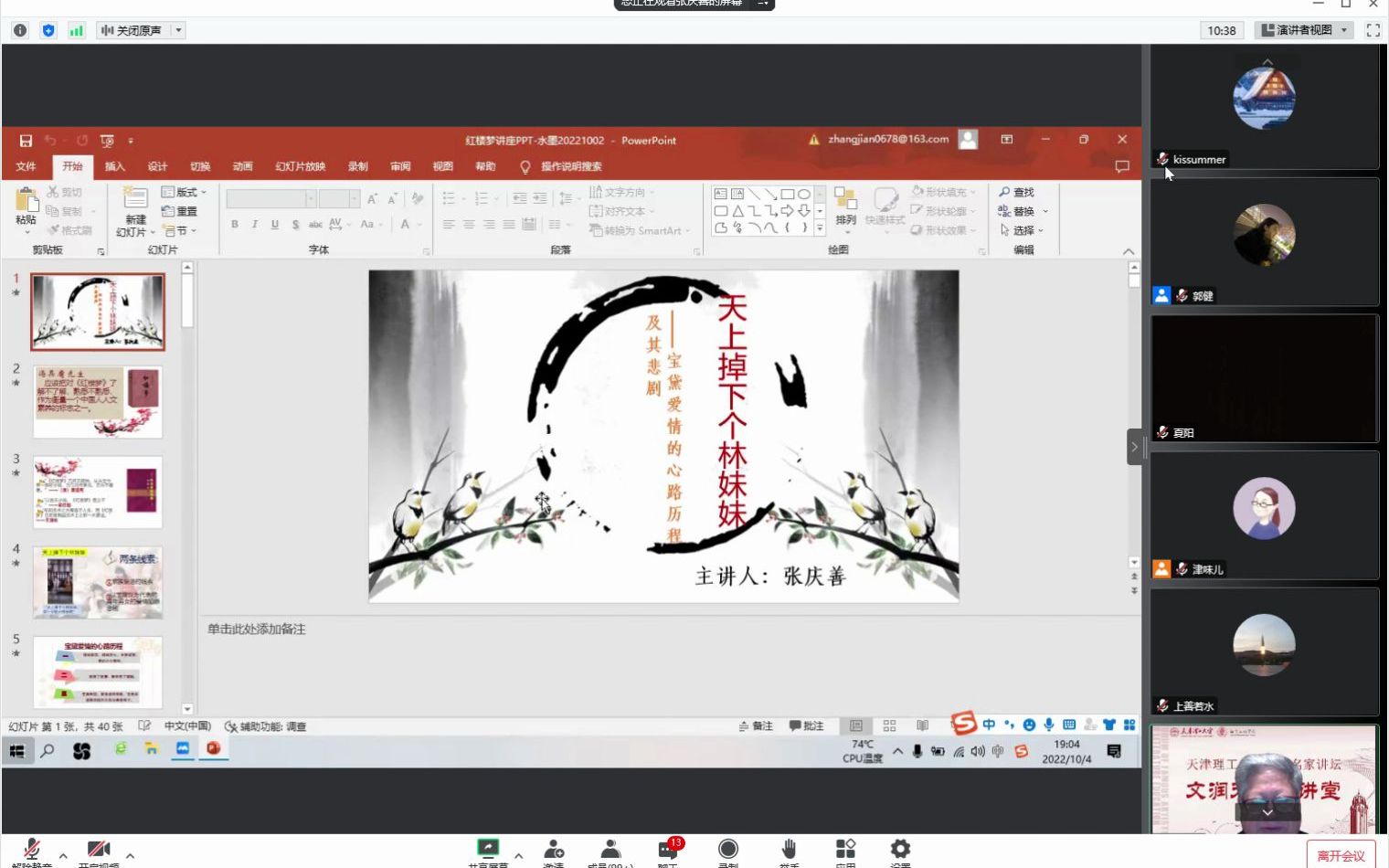
Task: Expand the font name combo box
Action: pyautogui.click(x=311, y=198)
